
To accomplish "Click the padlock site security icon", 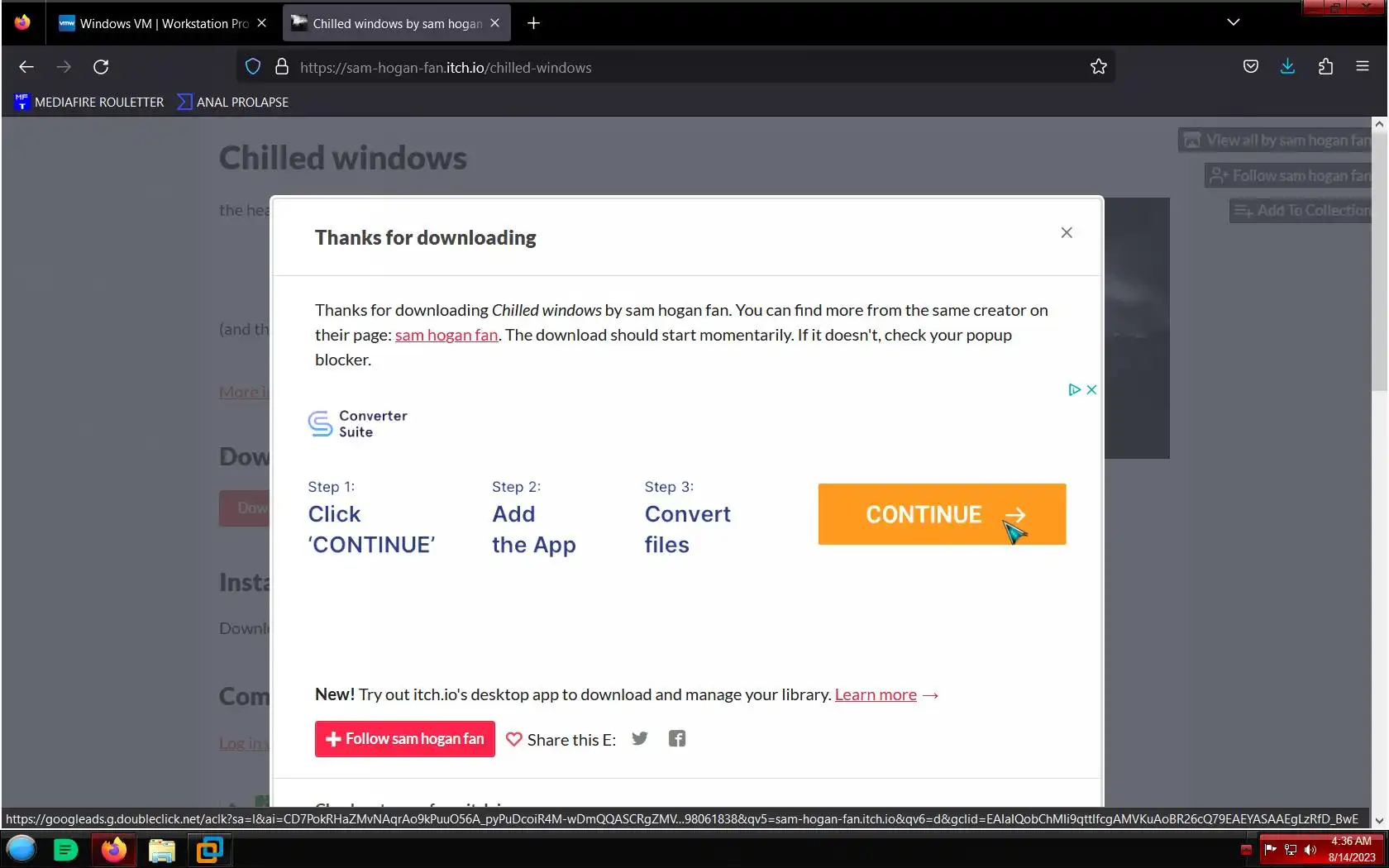I will click(x=282, y=67).
